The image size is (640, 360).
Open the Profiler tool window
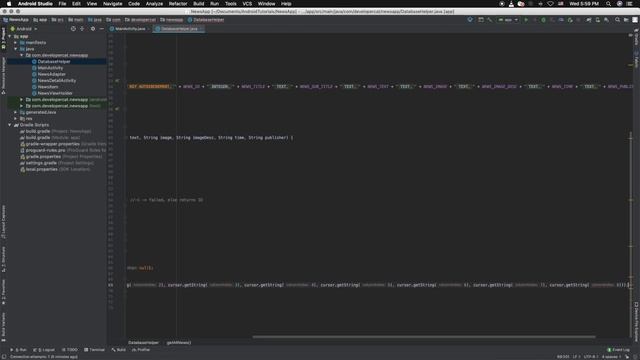[x=141, y=350]
